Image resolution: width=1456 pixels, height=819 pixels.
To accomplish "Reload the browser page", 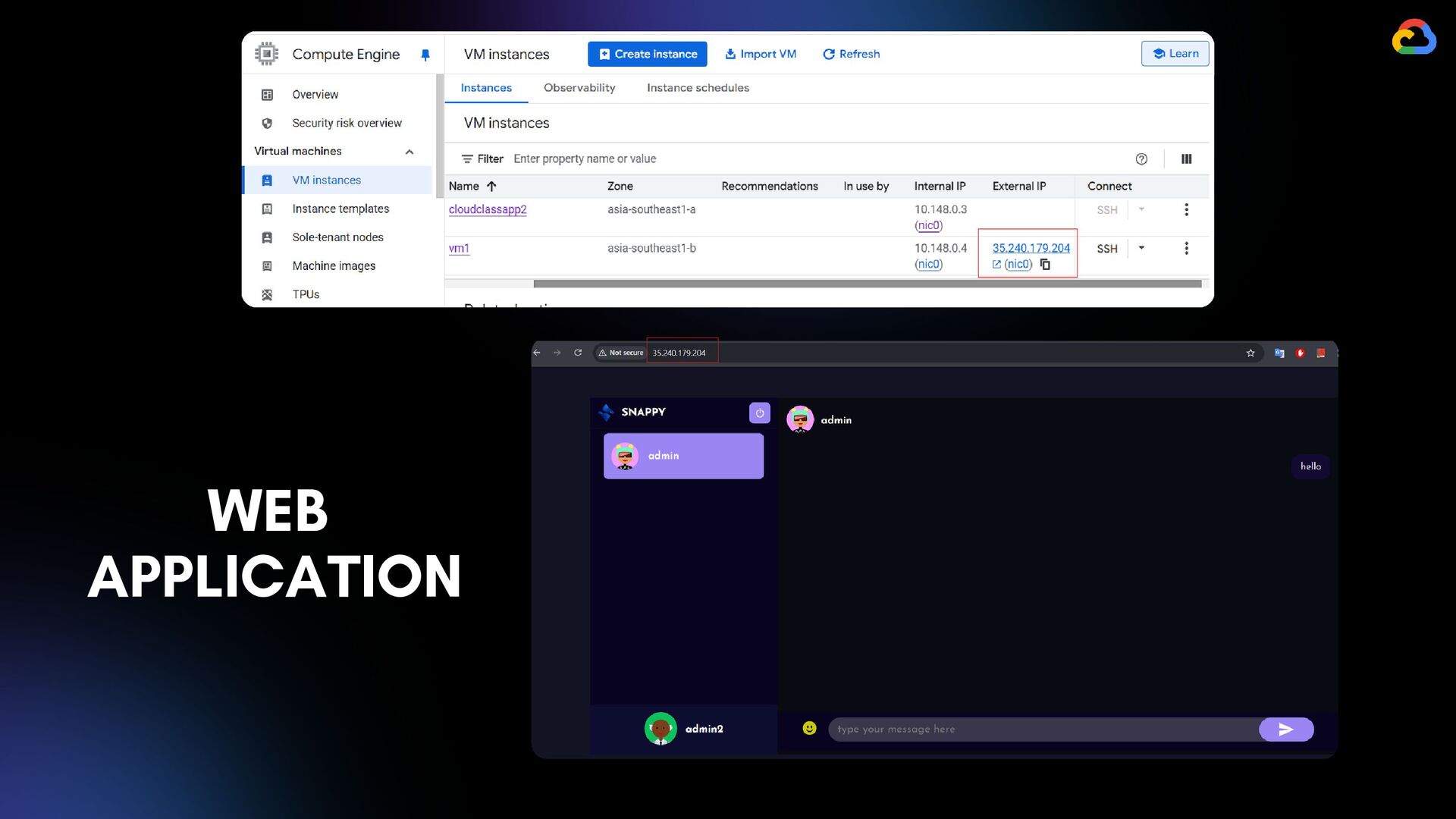I will pos(578,353).
